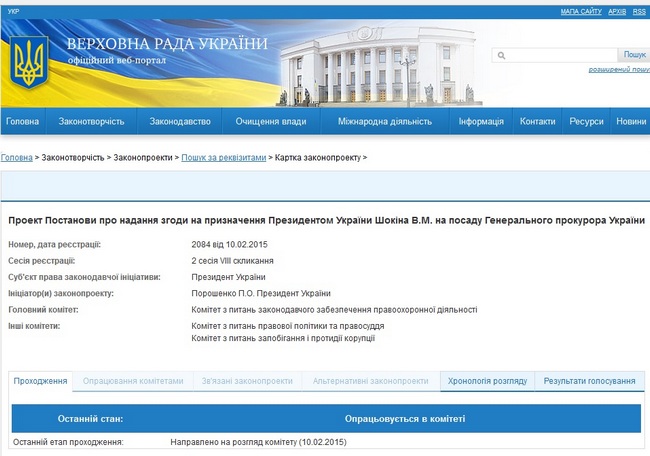Select the Проходження tab

pos(41,381)
